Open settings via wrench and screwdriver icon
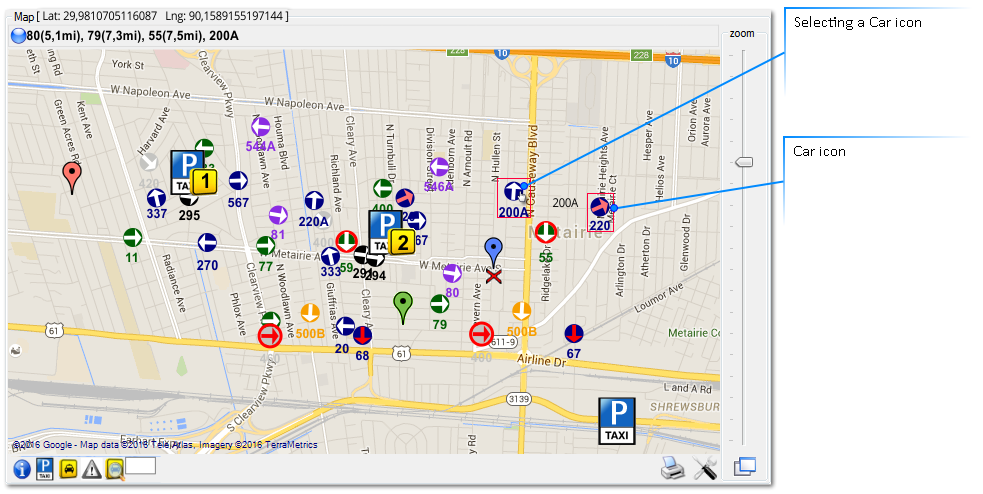 [705, 468]
